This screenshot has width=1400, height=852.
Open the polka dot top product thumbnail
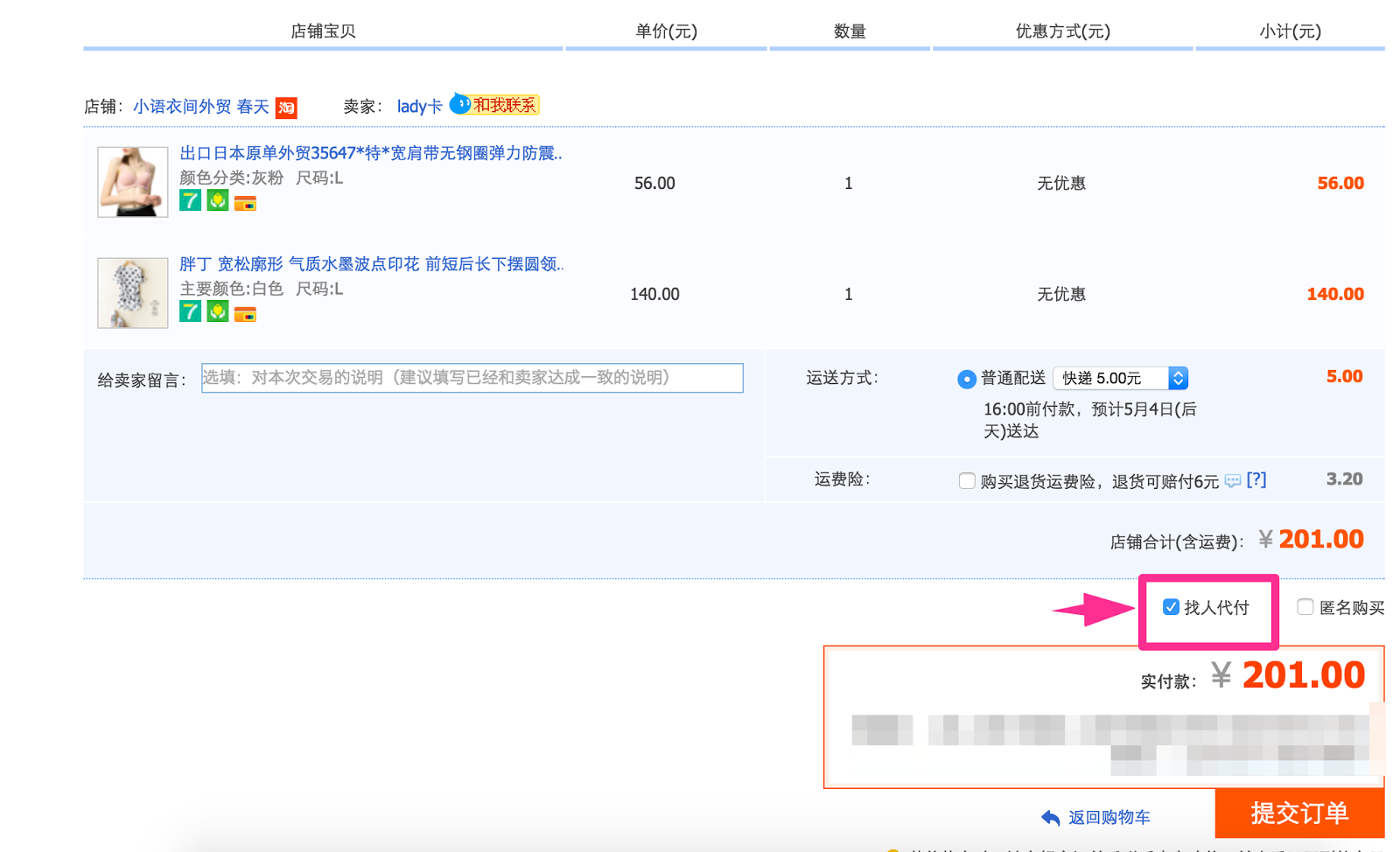coord(133,293)
